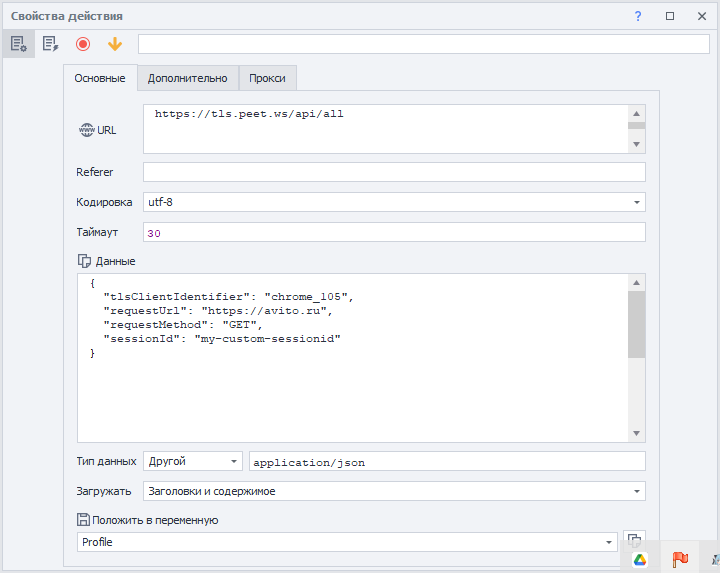Click the edit notes icon in toolbar

click(50, 44)
